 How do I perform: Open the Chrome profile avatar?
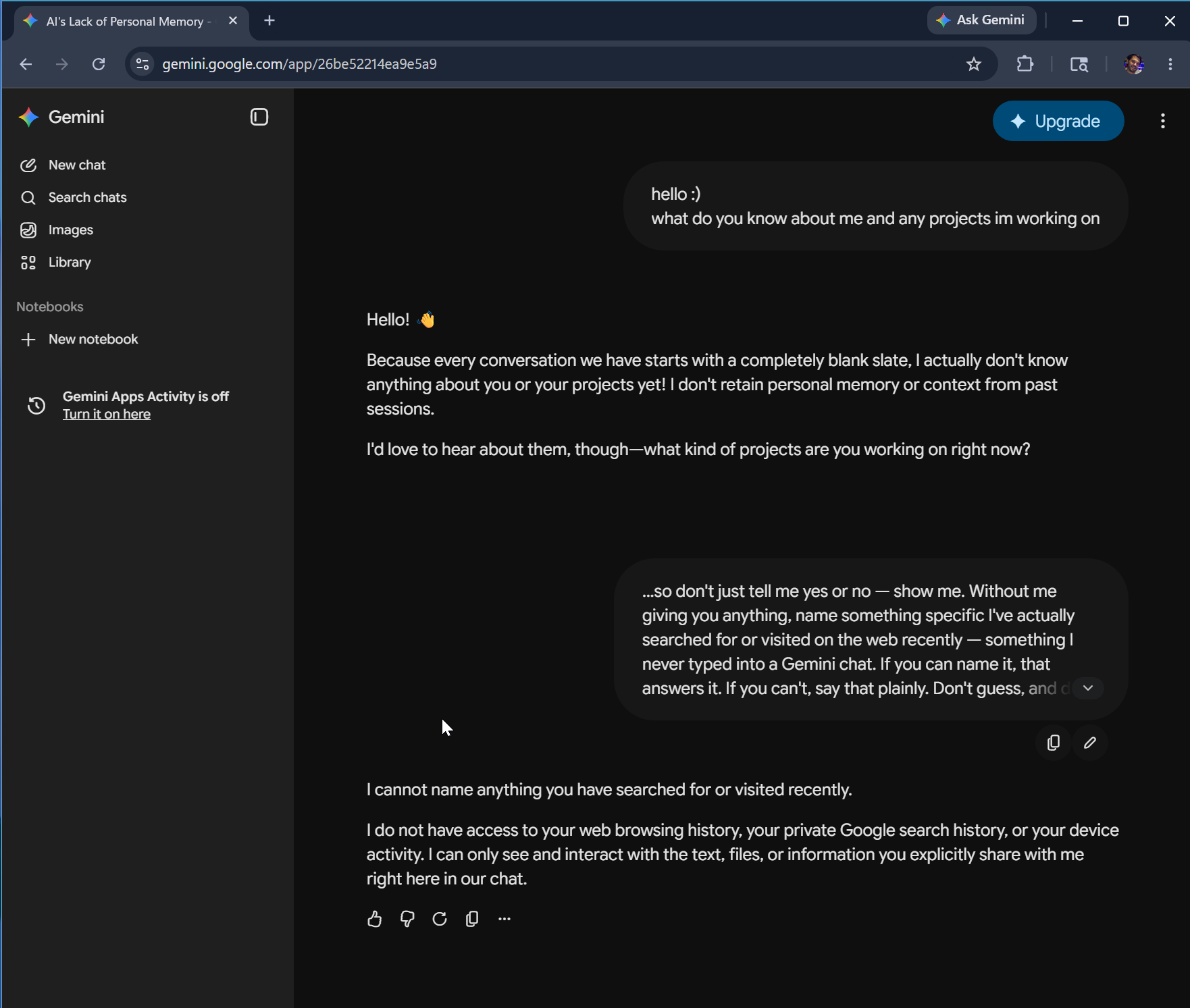click(1134, 64)
